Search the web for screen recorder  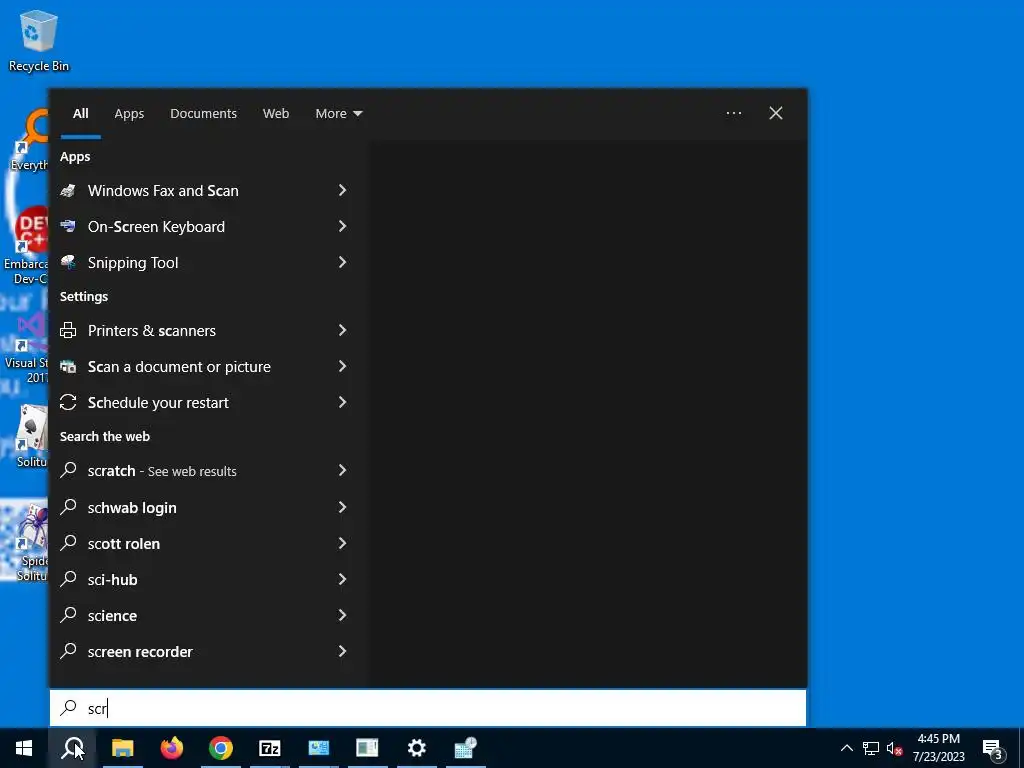(x=204, y=651)
